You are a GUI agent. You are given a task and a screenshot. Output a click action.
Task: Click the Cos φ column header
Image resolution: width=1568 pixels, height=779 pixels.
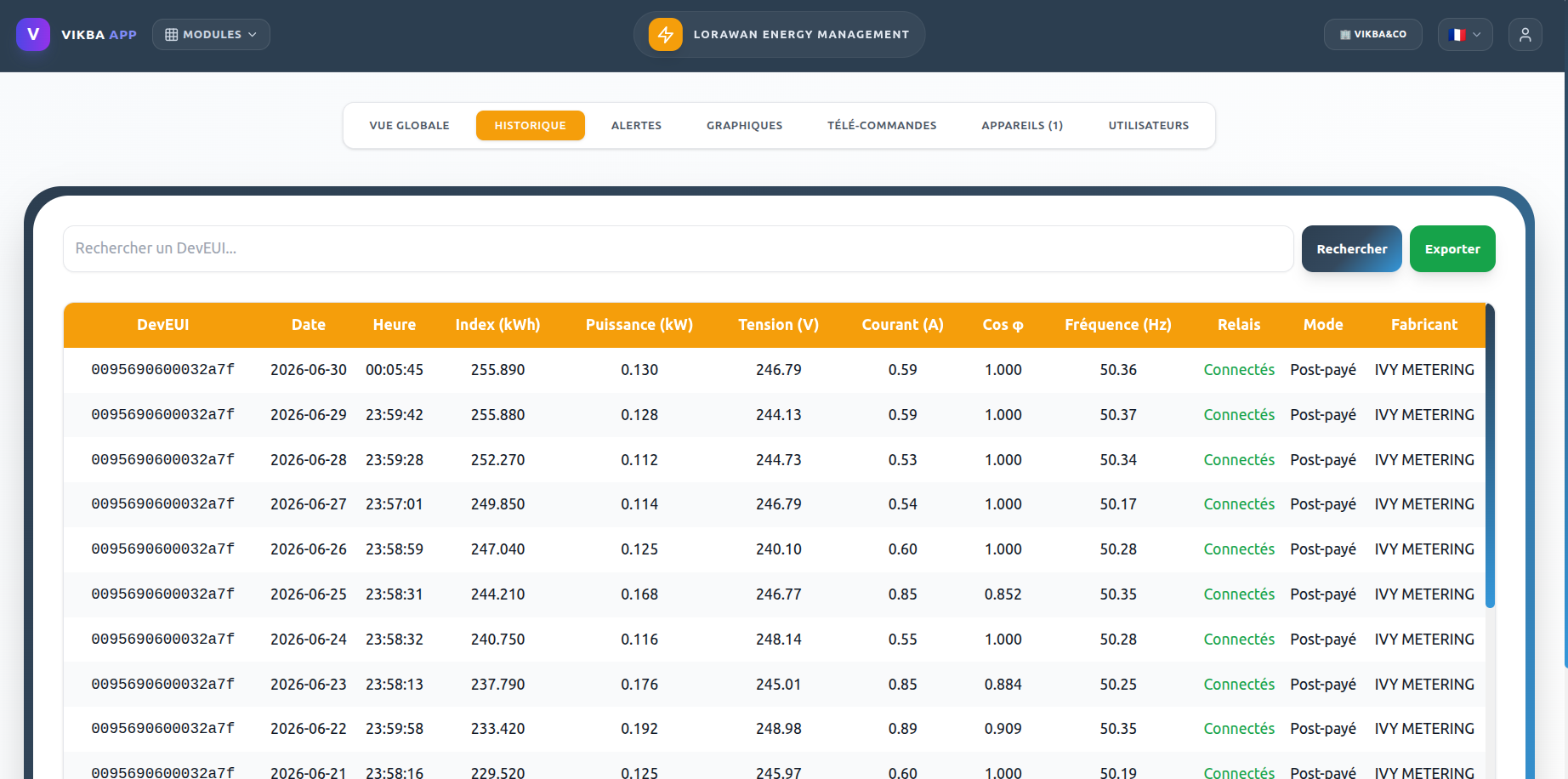[x=1003, y=325]
